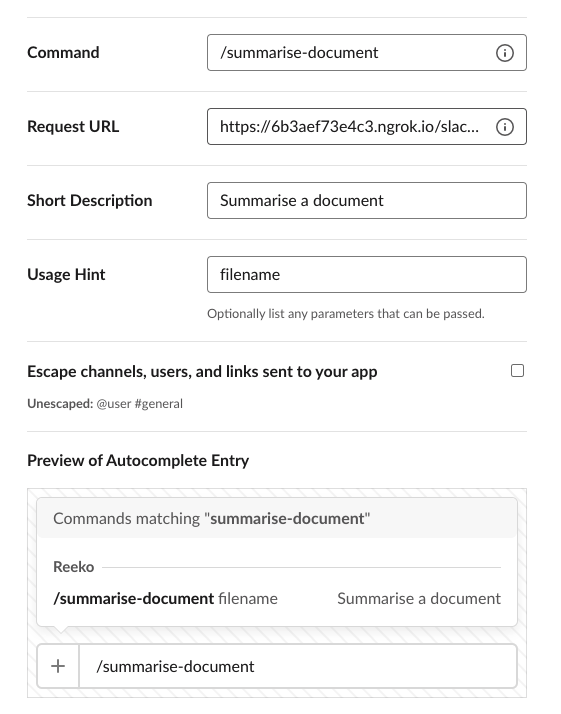Click the Optionally list any parameters hint text

click(x=346, y=314)
